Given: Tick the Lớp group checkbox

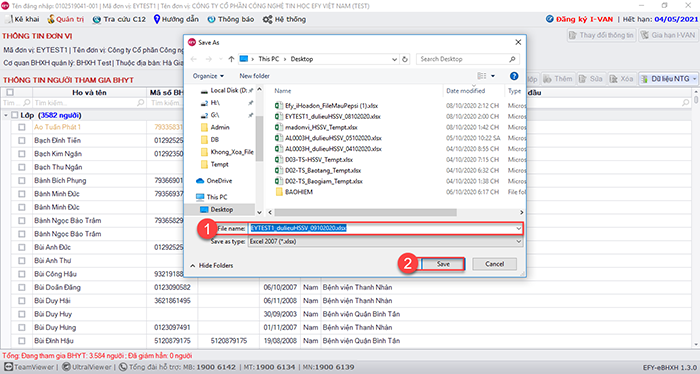Looking at the screenshot, I should [15, 115].
